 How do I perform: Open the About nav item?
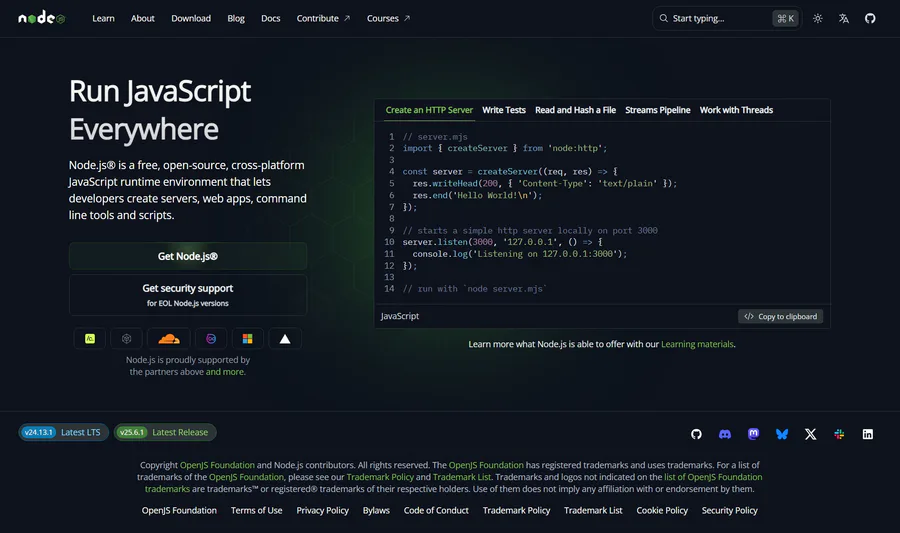tap(142, 18)
